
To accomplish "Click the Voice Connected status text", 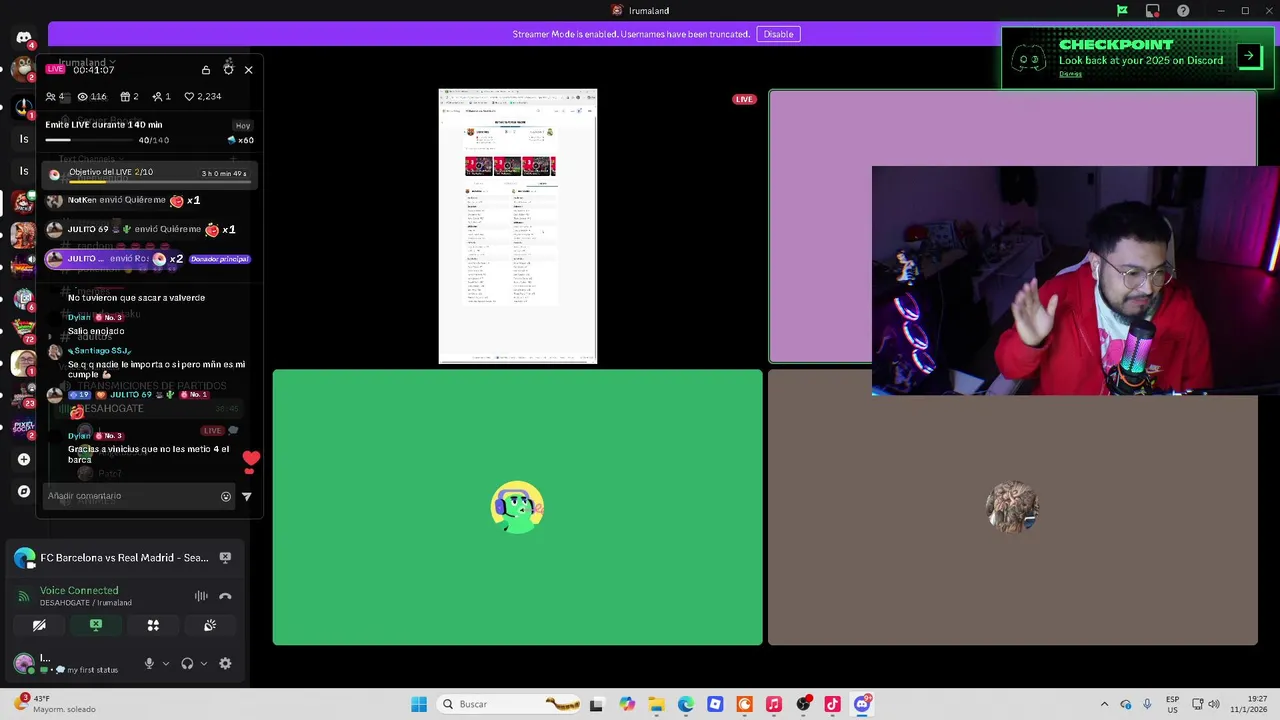I will click(79, 591).
